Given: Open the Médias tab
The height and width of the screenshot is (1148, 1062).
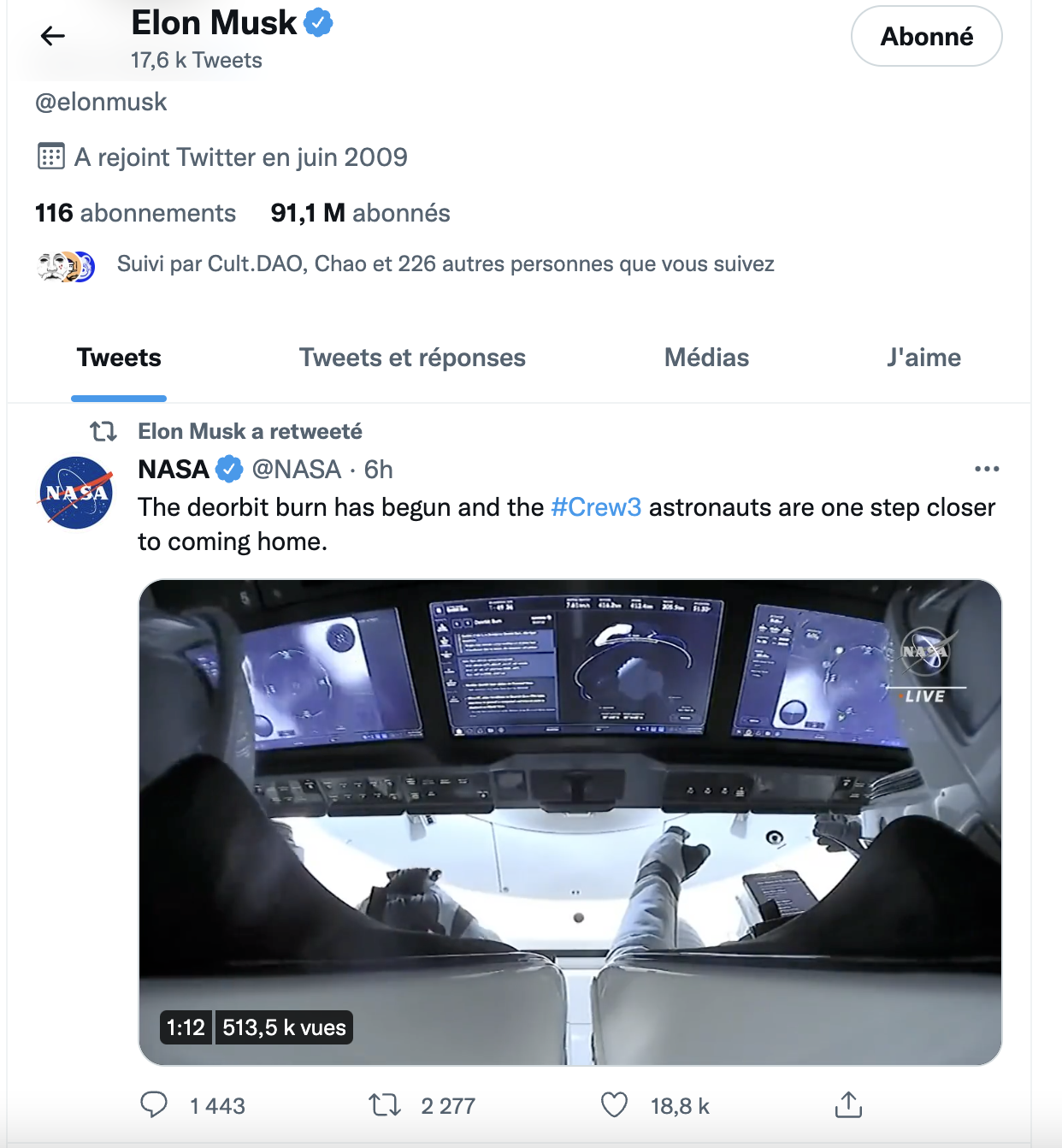Looking at the screenshot, I should click(707, 358).
